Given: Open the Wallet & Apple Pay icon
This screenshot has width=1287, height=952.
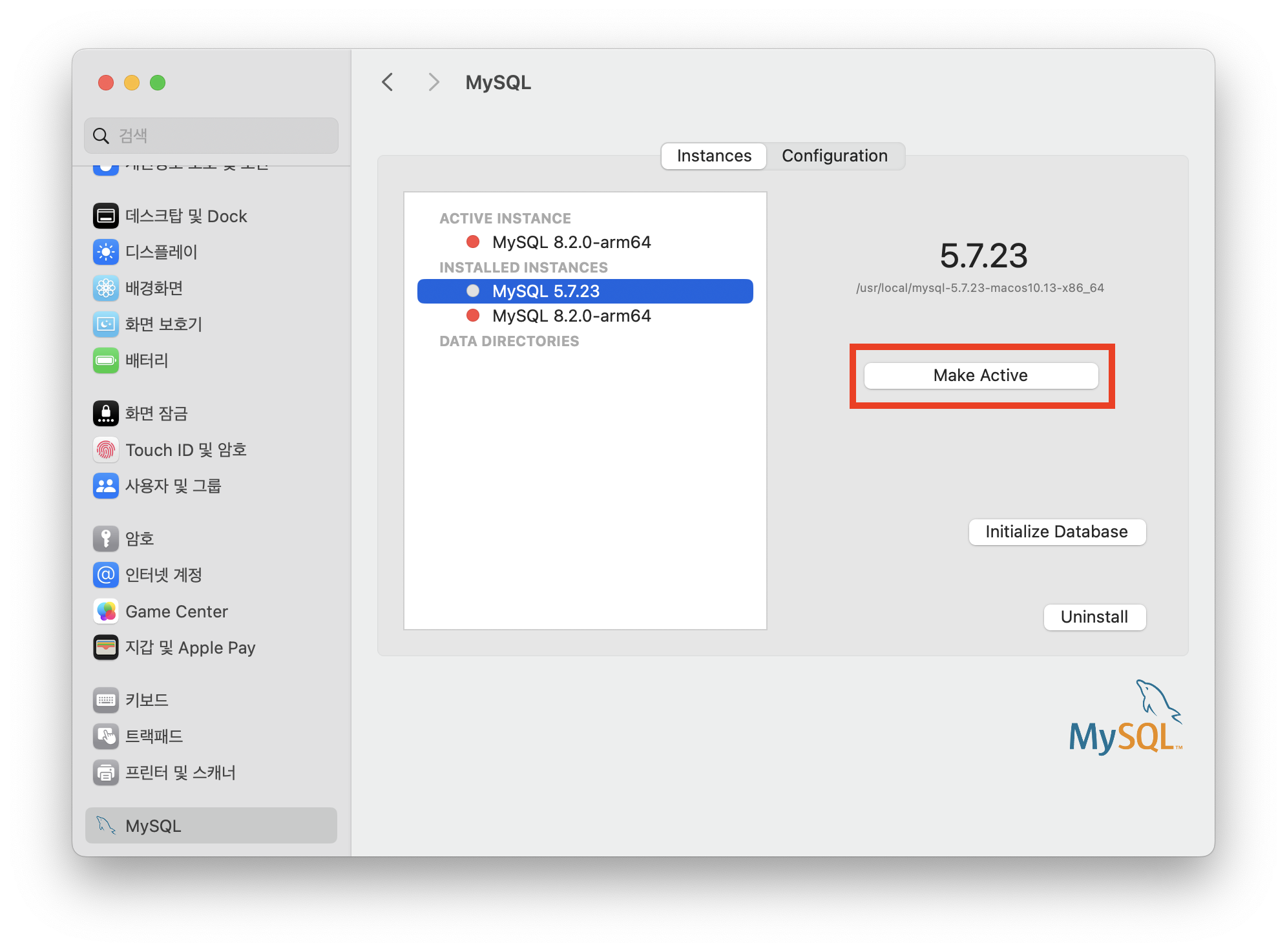Looking at the screenshot, I should (106, 647).
